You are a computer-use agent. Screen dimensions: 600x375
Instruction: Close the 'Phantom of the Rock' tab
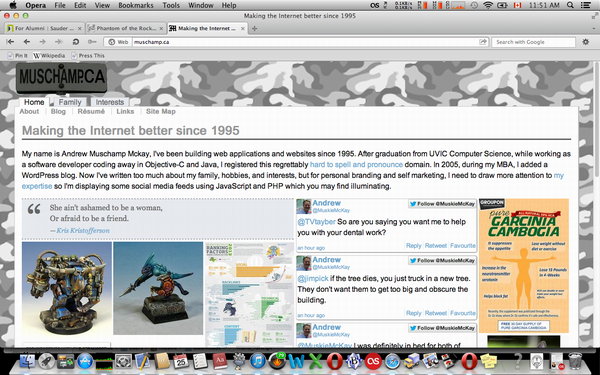coord(161,28)
